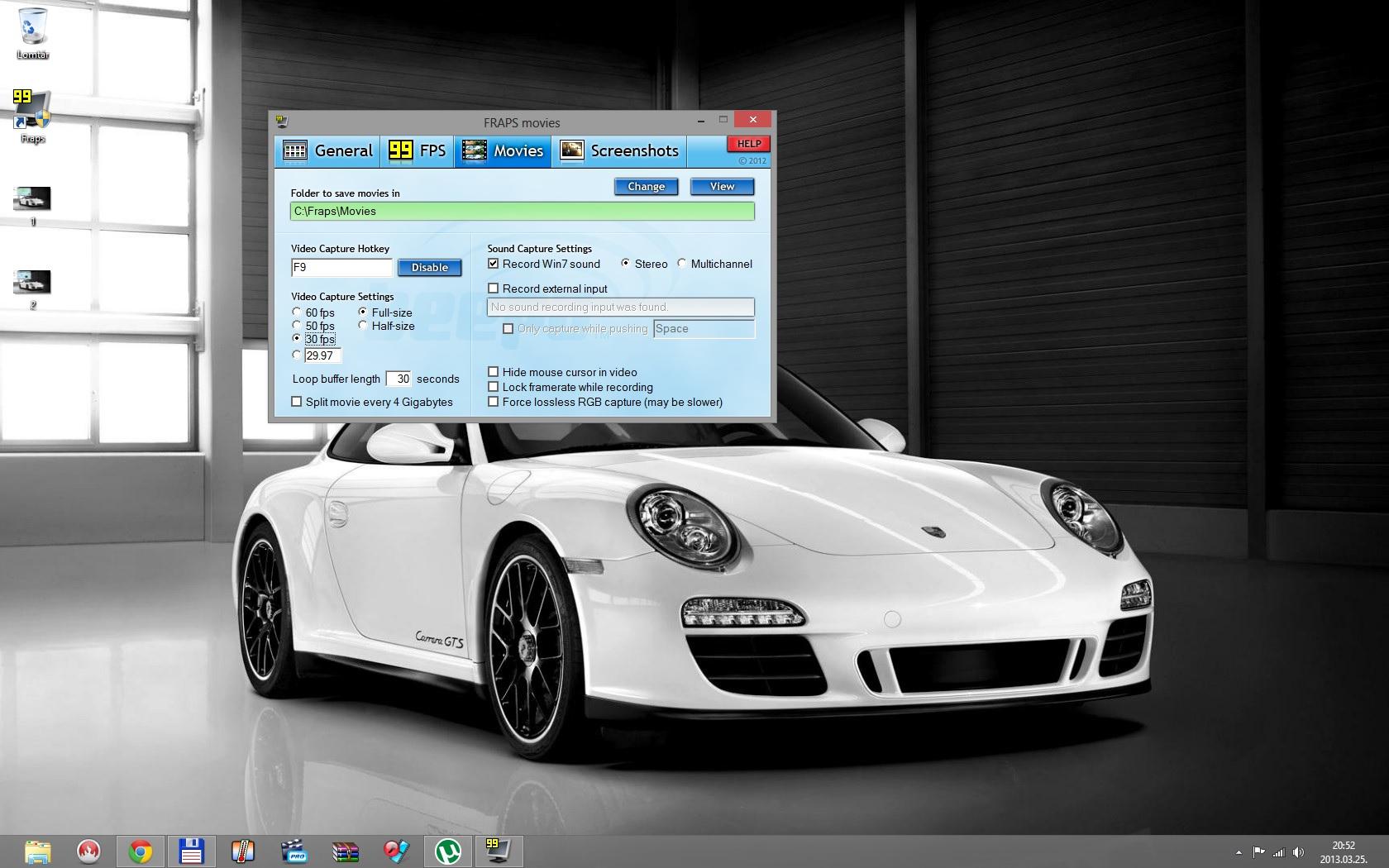Select the 50 fps radio option
1389x868 pixels.
click(297, 326)
